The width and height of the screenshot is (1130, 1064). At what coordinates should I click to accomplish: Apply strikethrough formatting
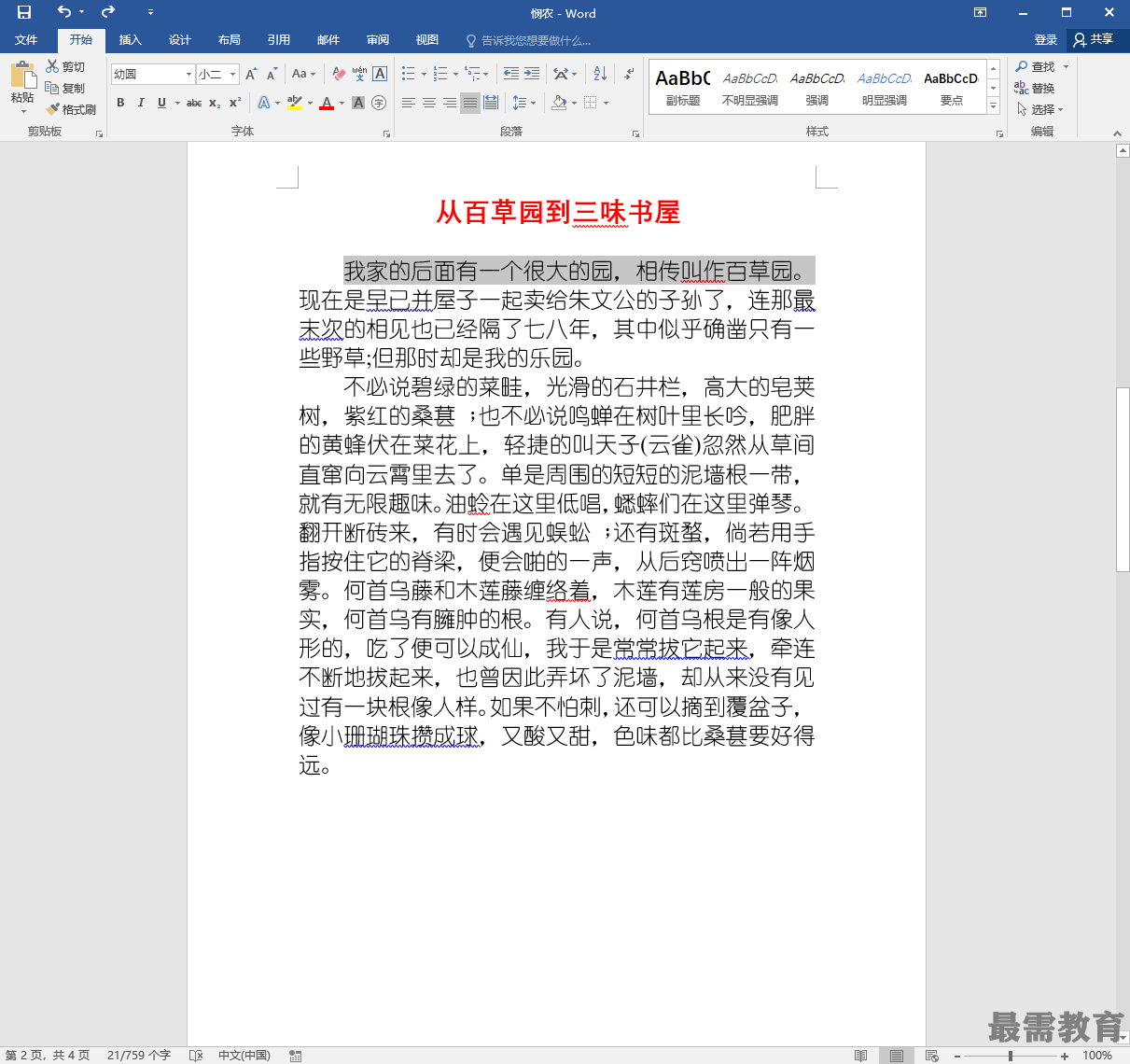[x=194, y=103]
